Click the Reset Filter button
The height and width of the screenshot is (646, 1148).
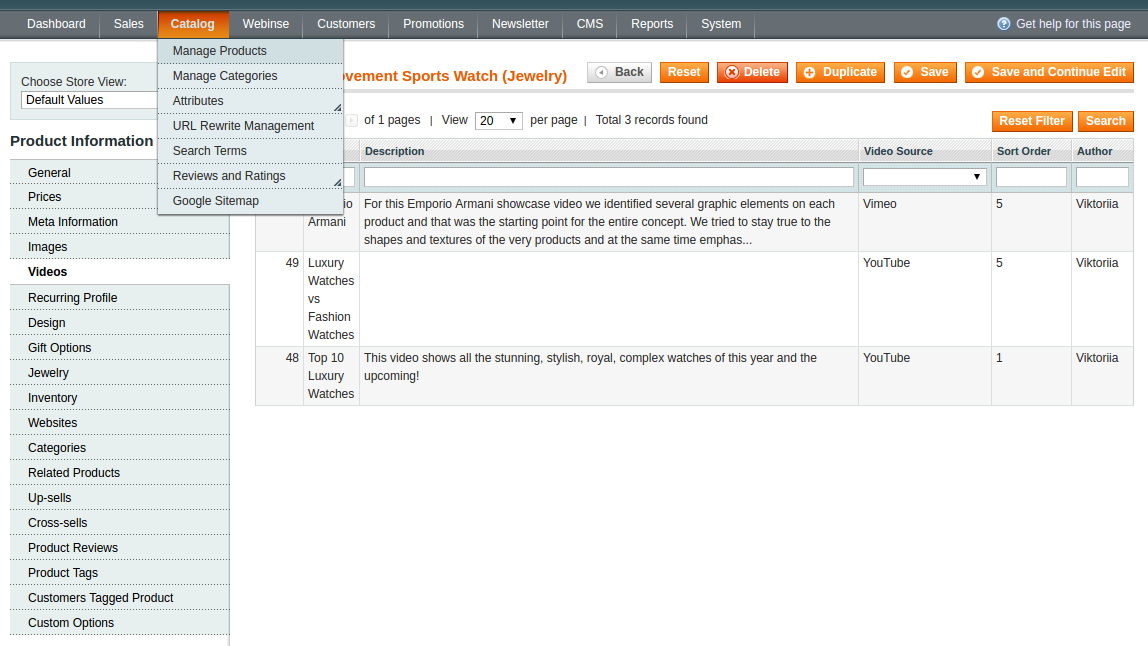[x=1032, y=121]
